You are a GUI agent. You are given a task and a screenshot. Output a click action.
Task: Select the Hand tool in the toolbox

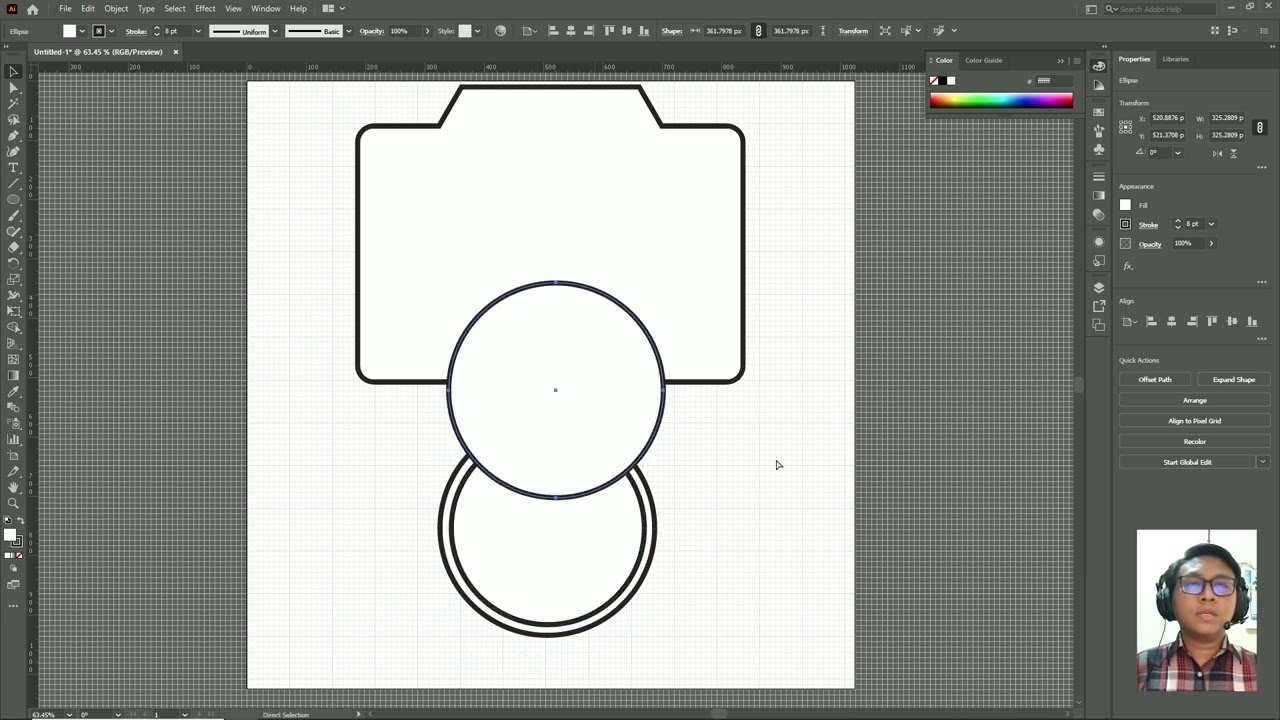point(14,487)
